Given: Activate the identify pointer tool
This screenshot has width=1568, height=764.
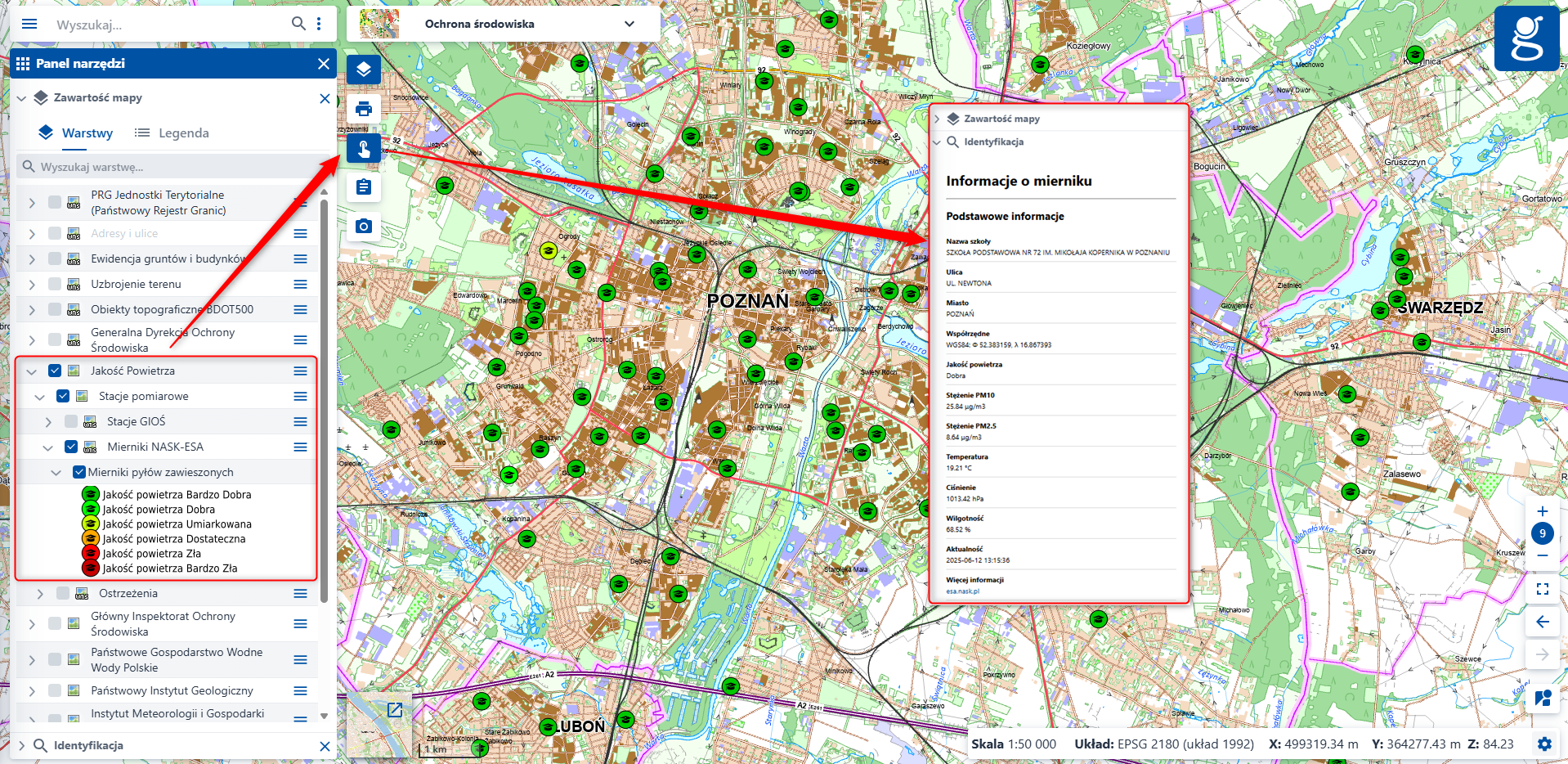Looking at the screenshot, I should pos(364,148).
